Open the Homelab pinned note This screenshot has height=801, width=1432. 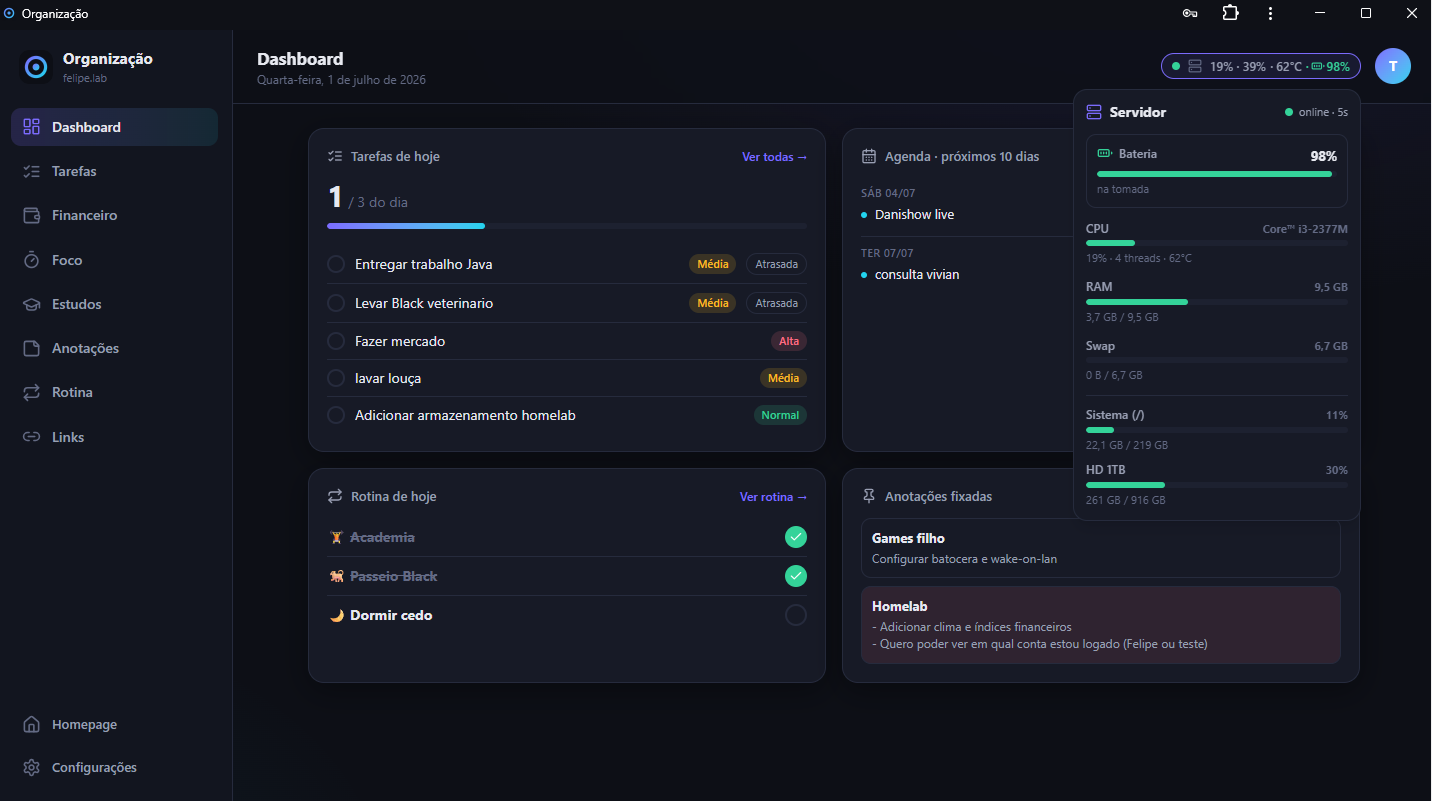1101,625
